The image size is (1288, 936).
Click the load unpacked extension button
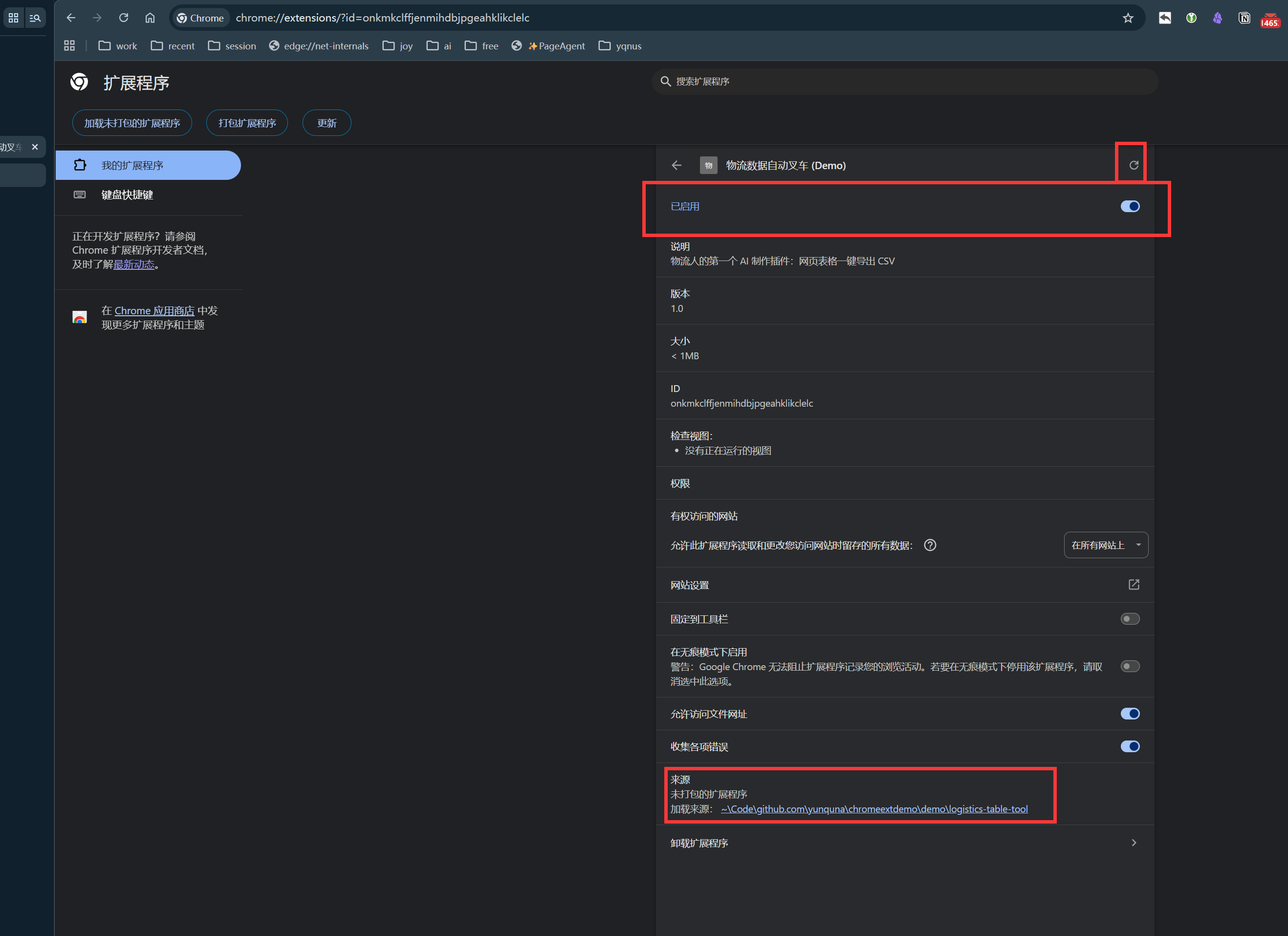pos(132,123)
